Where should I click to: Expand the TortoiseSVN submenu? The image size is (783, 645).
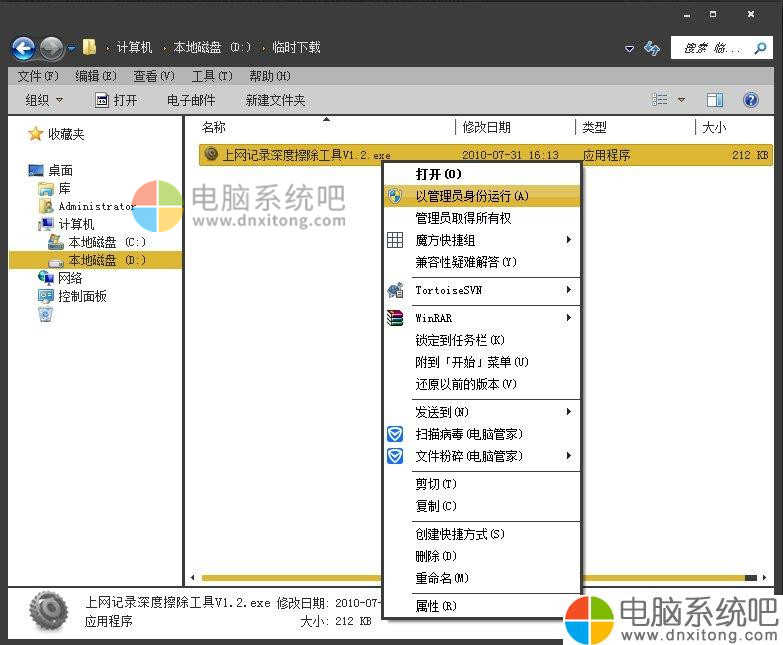480,290
